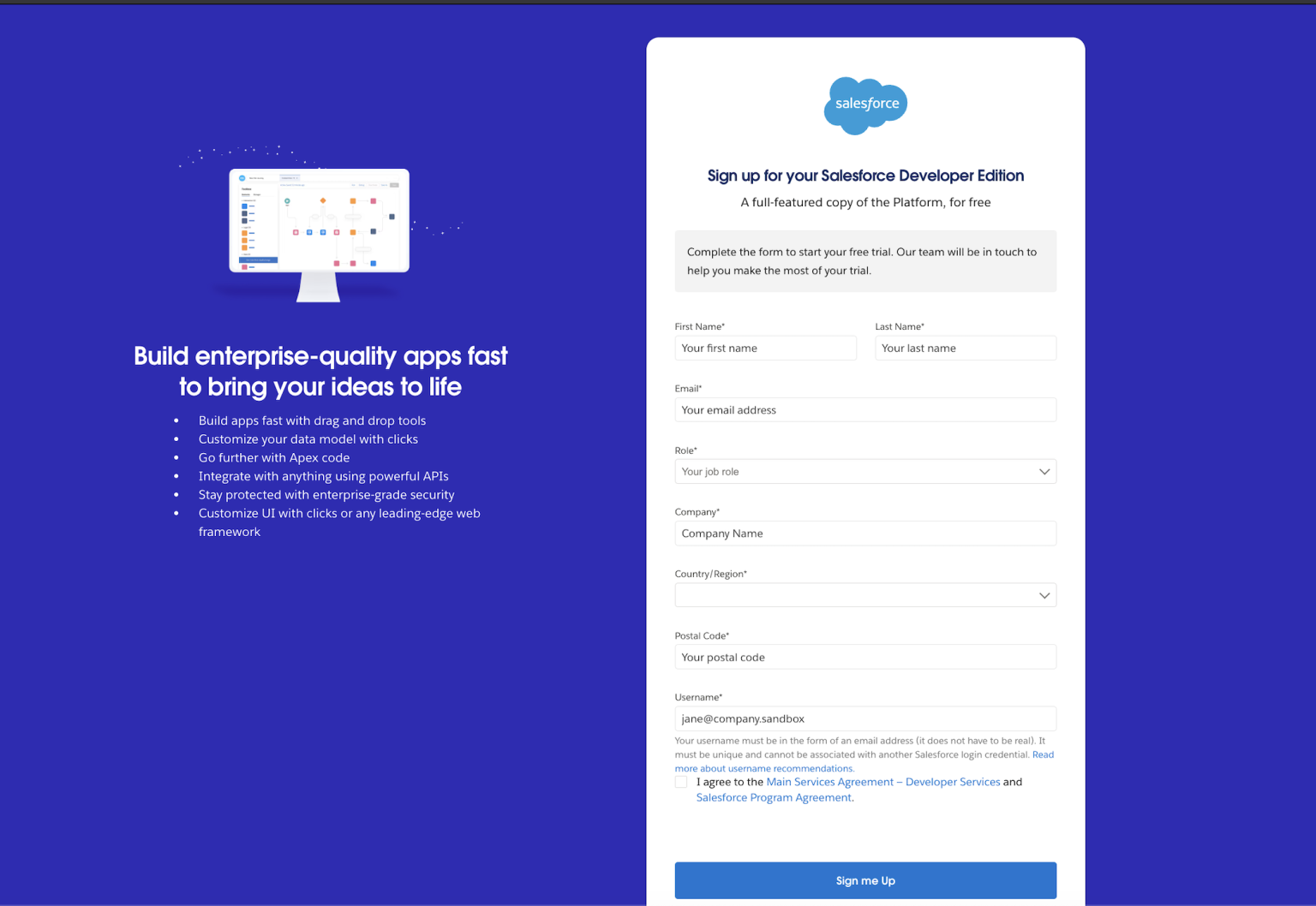1316x906 pixels.
Task: Click the Salesforce cloud logo
Action: coord(865,104)
